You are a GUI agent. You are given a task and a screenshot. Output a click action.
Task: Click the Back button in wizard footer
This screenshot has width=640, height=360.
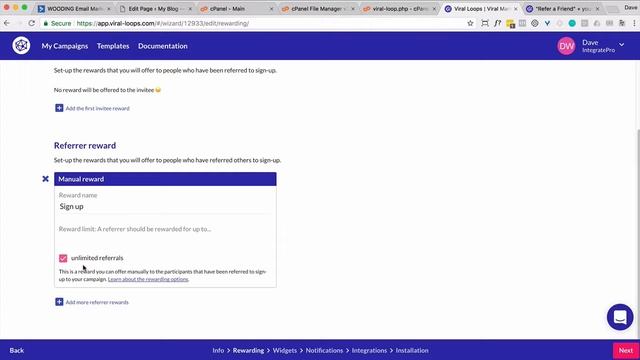click(17, 350)
